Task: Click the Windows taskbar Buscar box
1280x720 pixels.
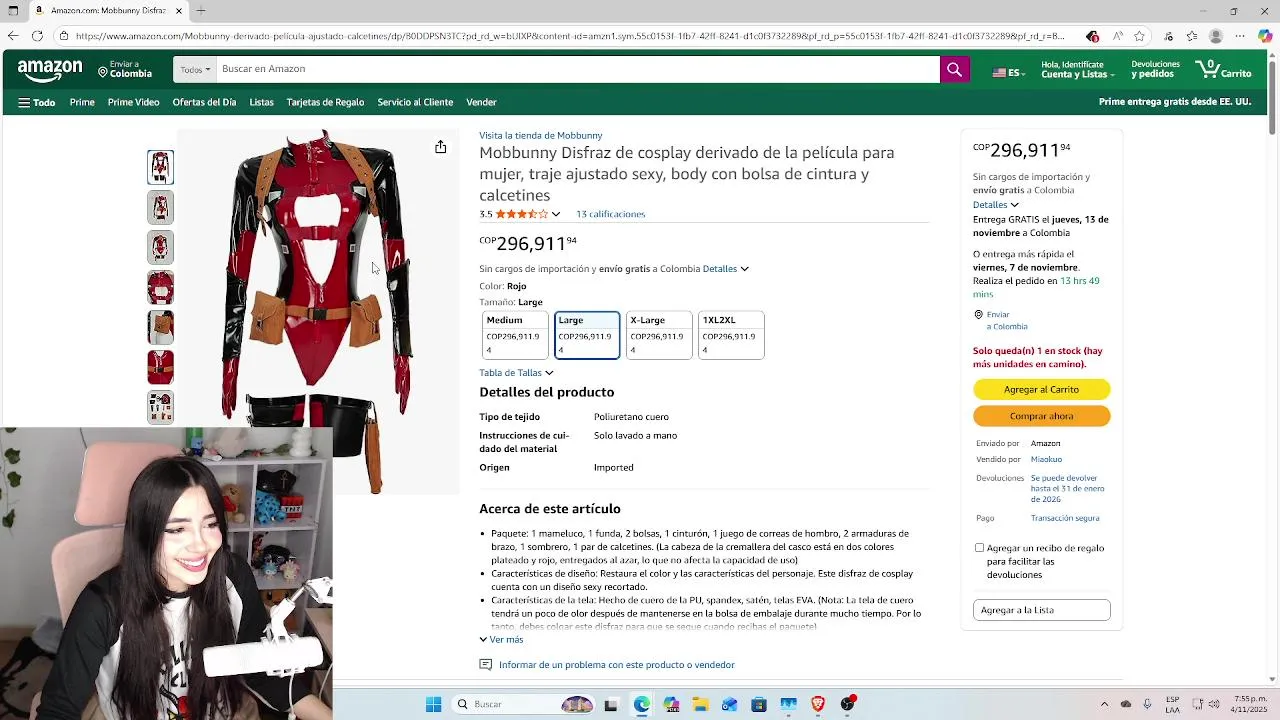Action: pyautogui.click(x=522, y=705)
